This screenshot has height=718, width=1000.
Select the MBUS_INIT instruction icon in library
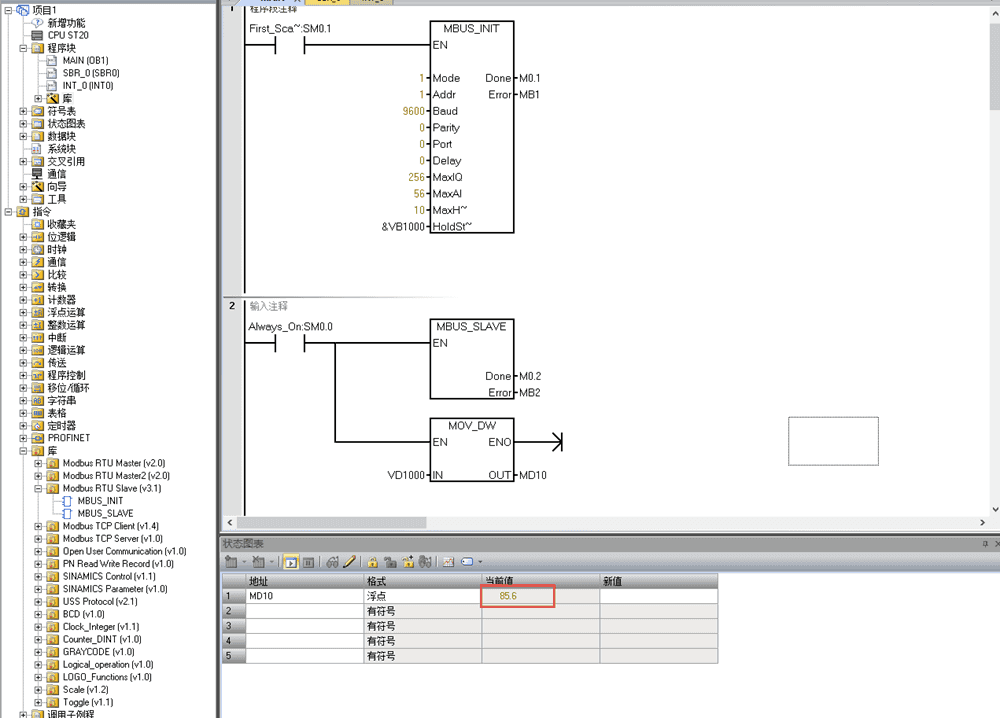67,501
